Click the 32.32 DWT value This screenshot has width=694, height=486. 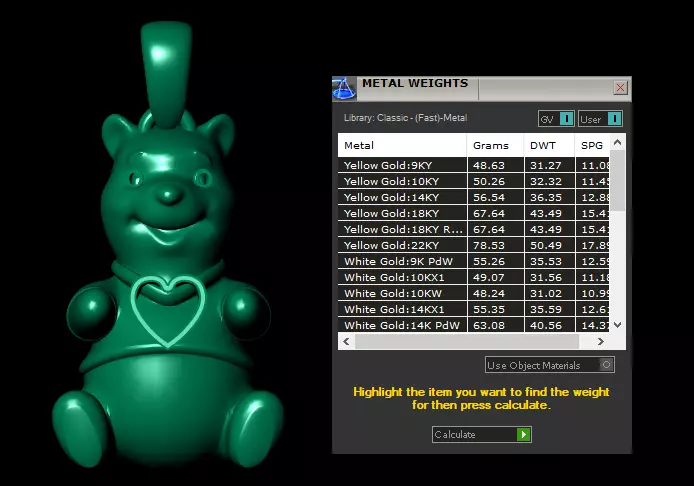coord(546,181)
